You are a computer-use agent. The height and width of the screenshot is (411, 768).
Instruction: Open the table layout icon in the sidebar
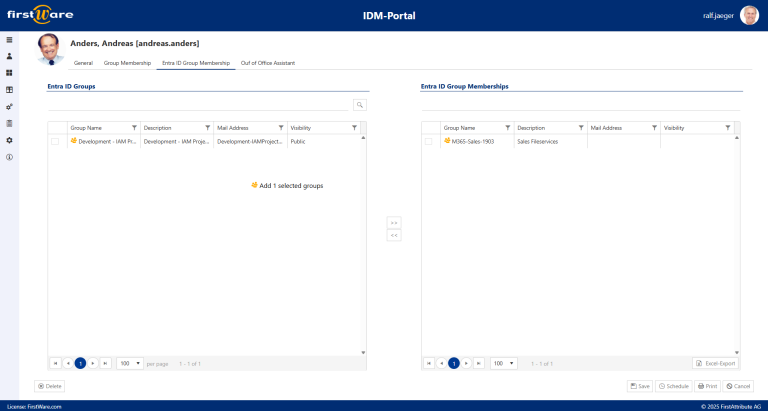pos(9,90)
